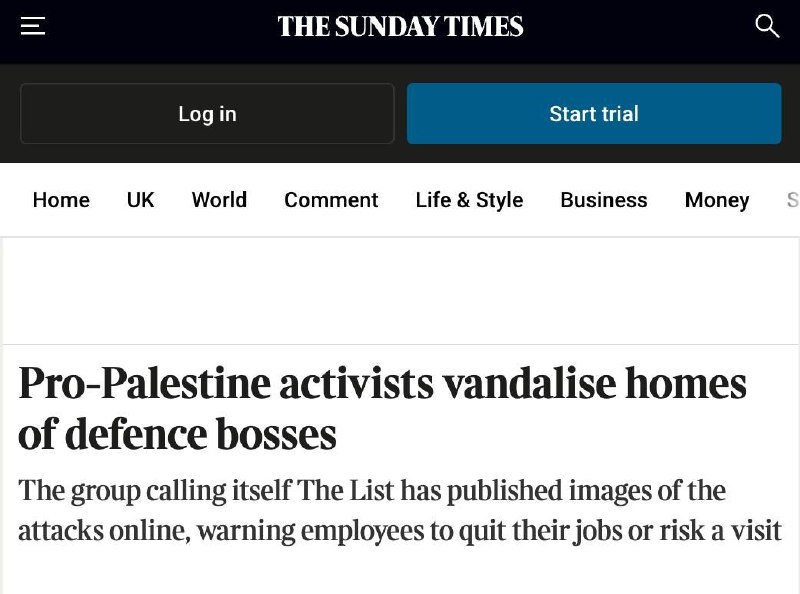Click 'warning employees' in the subheading
This screenshot has width=800, height=594.
coord(310,531)
